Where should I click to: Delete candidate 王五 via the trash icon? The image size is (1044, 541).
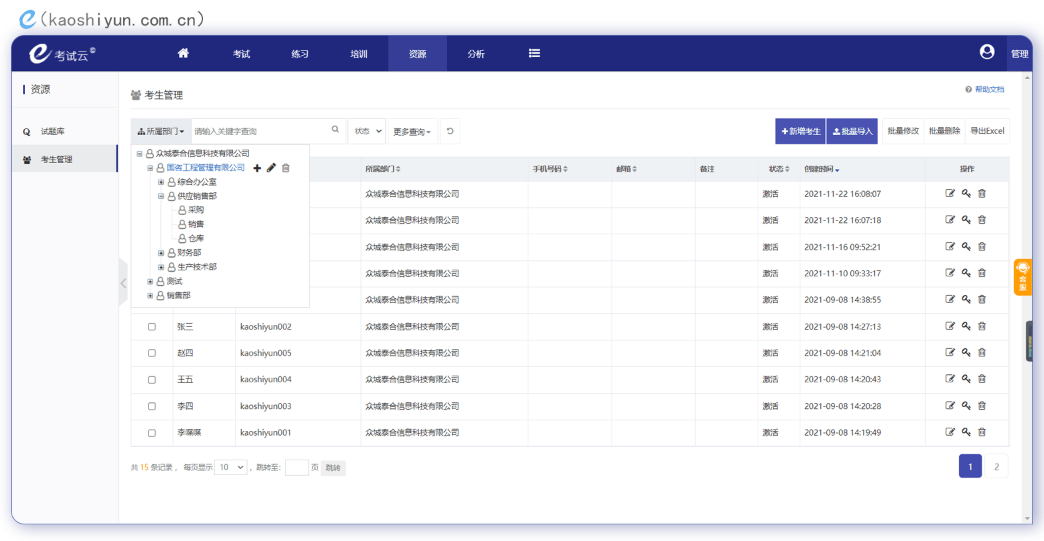[982, 379]
